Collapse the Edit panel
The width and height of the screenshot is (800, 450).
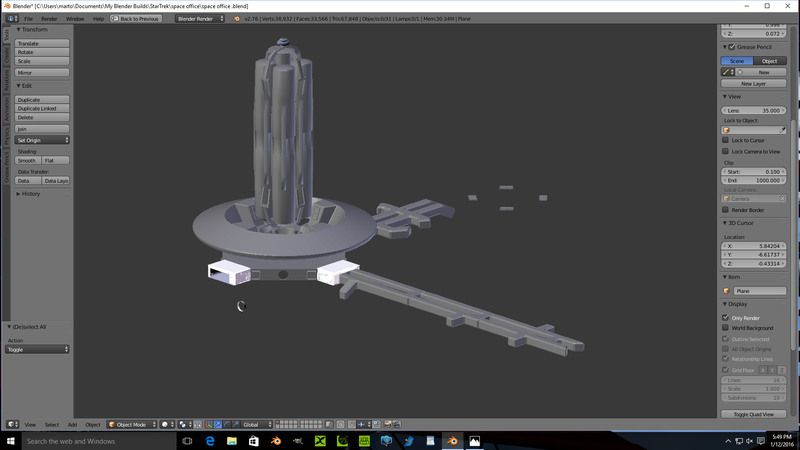(x=23, y=86)
